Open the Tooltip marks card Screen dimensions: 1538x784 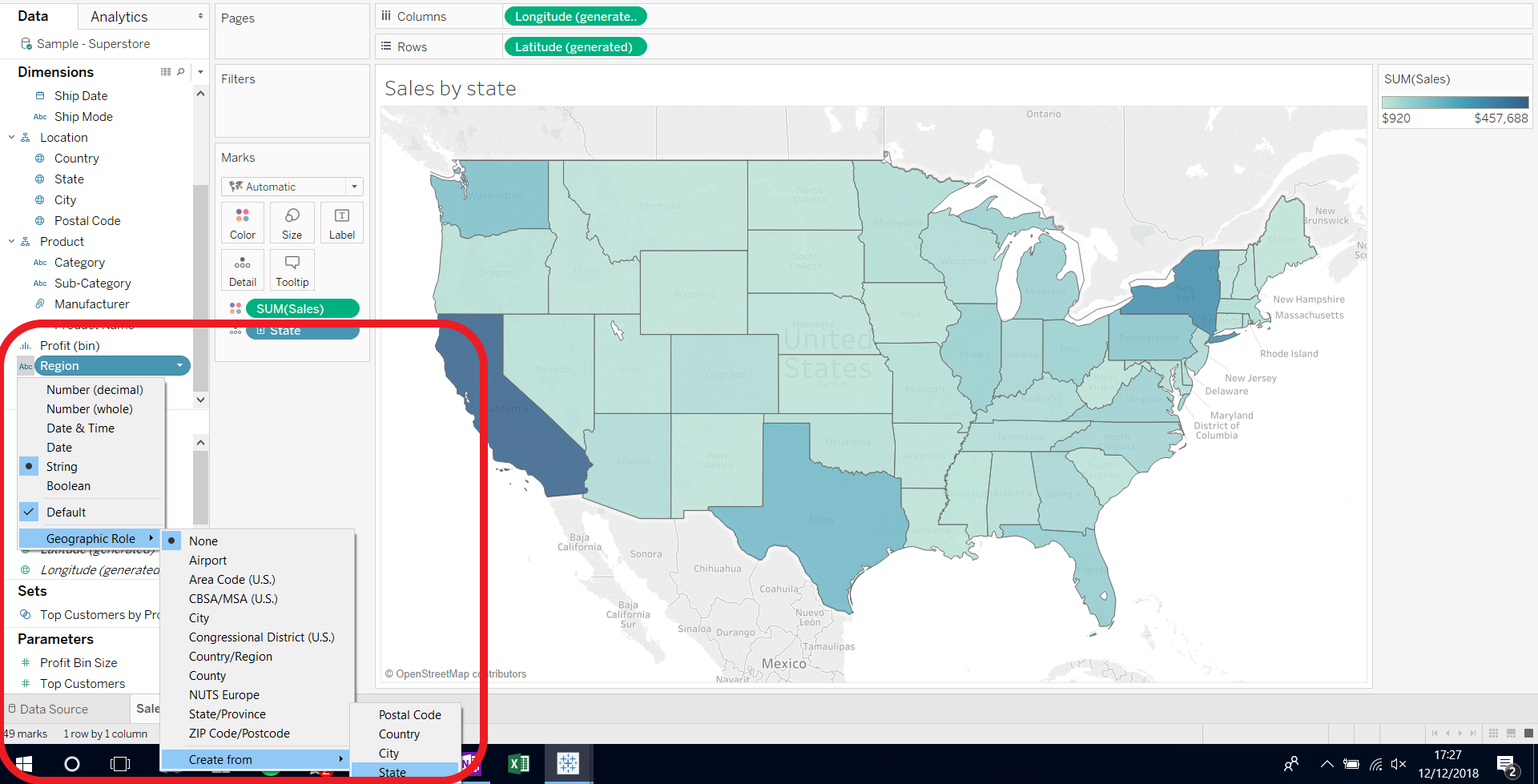[292, 270]
